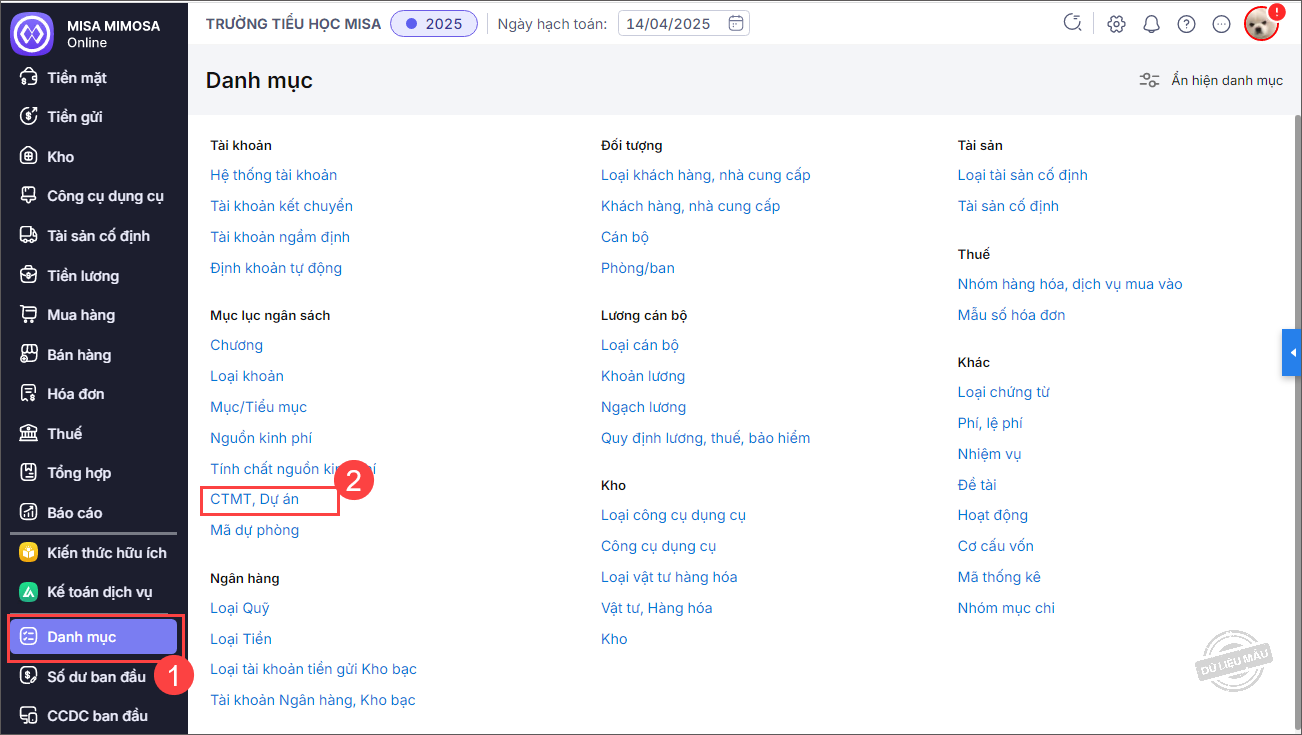
Task: Open the CTMT, Dự án link
Action: (x=254, y=498)
